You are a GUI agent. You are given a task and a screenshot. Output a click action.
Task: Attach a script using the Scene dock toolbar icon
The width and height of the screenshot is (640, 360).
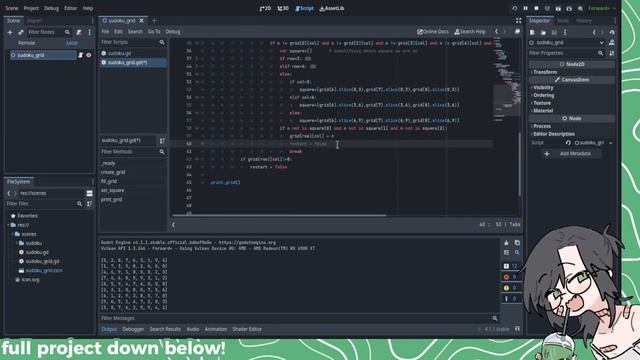tap(79, 32)
